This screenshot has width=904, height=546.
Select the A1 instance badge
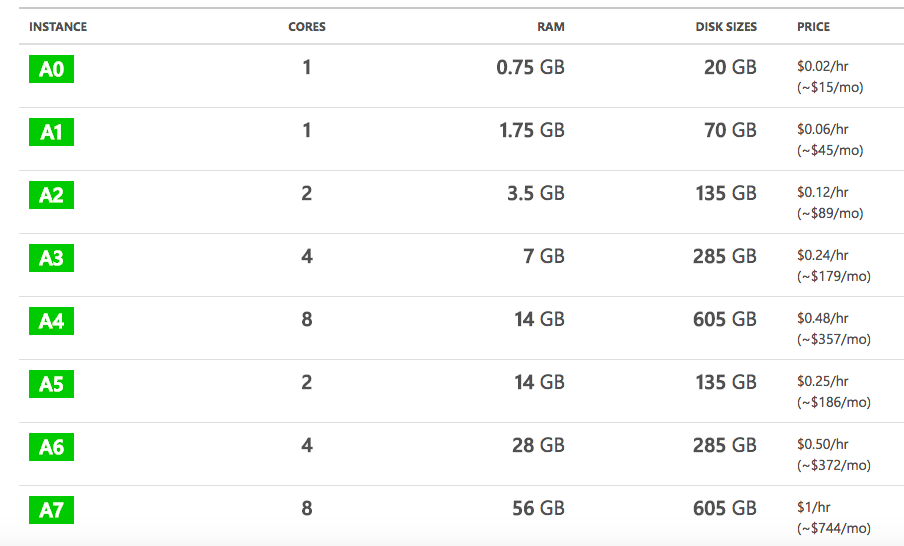point(51,132)
